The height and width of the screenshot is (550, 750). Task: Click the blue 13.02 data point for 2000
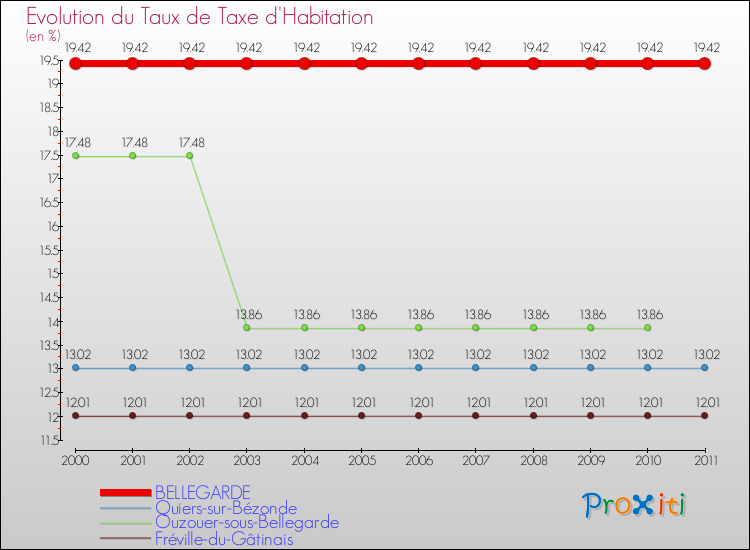76,368
